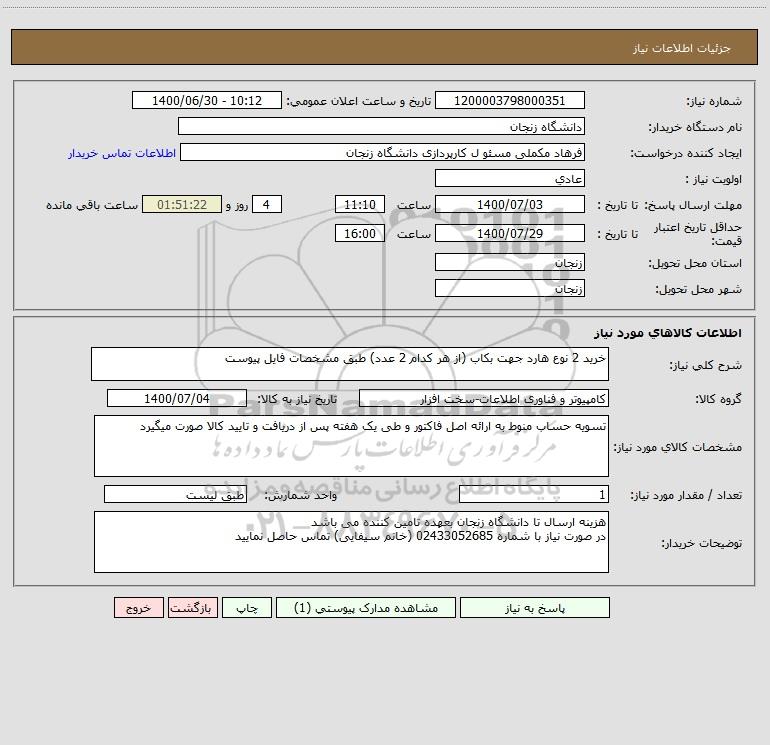Open مشاهده مدارک پیوستی (1) button
Image resolution: width=770 pixels, height=745 pixels.
[x=366, y=607]
